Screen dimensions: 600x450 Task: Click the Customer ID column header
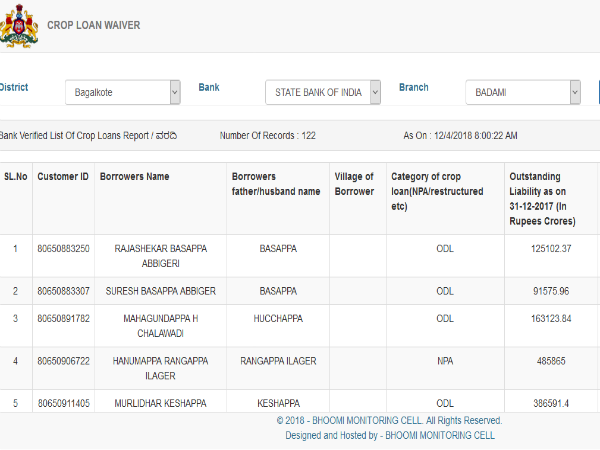point(61,177)
